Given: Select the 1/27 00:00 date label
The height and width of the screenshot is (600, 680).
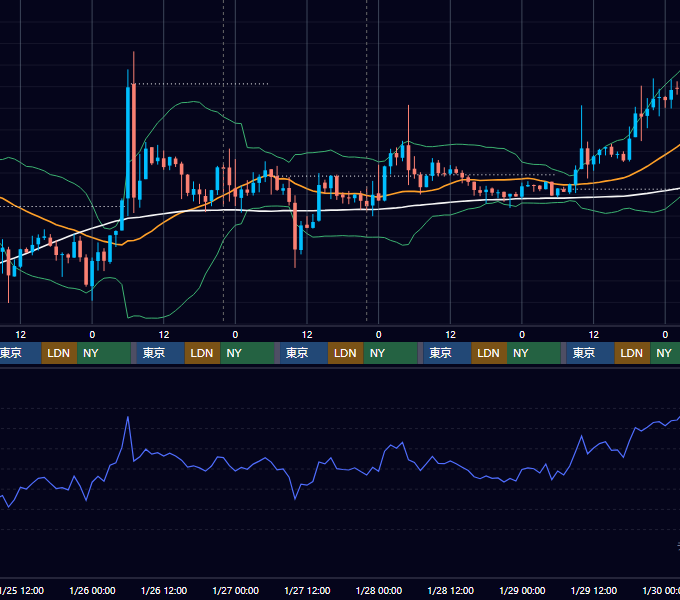Looking at the screenshot, I should [x=235, y=590].
